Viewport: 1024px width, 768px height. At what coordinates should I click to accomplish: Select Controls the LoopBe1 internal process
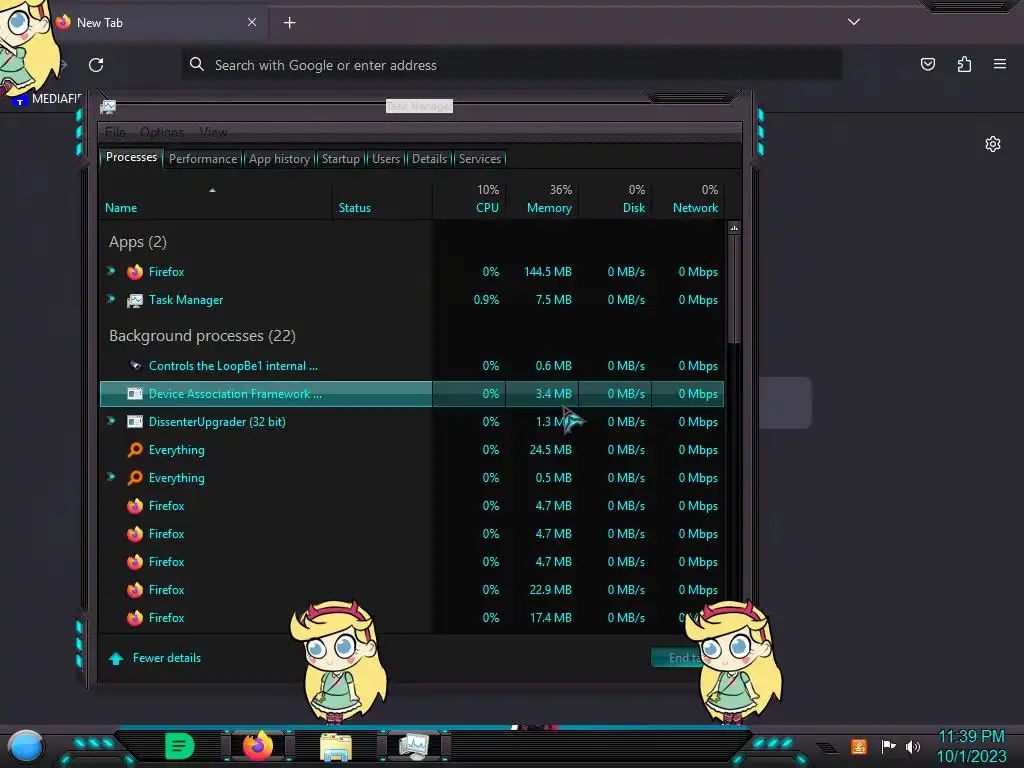point(411,366)
